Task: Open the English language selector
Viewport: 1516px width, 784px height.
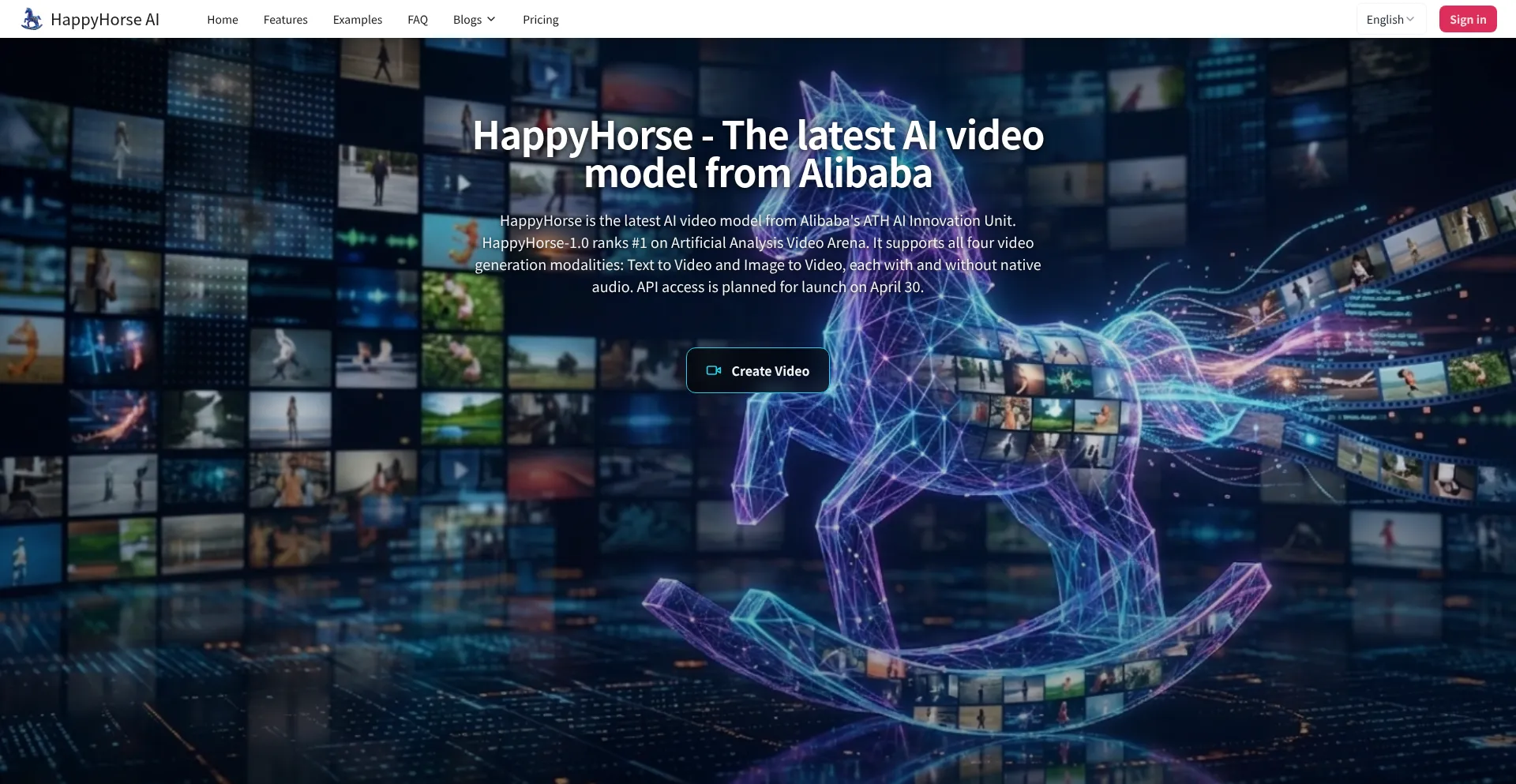Action: pos(1390,20)
